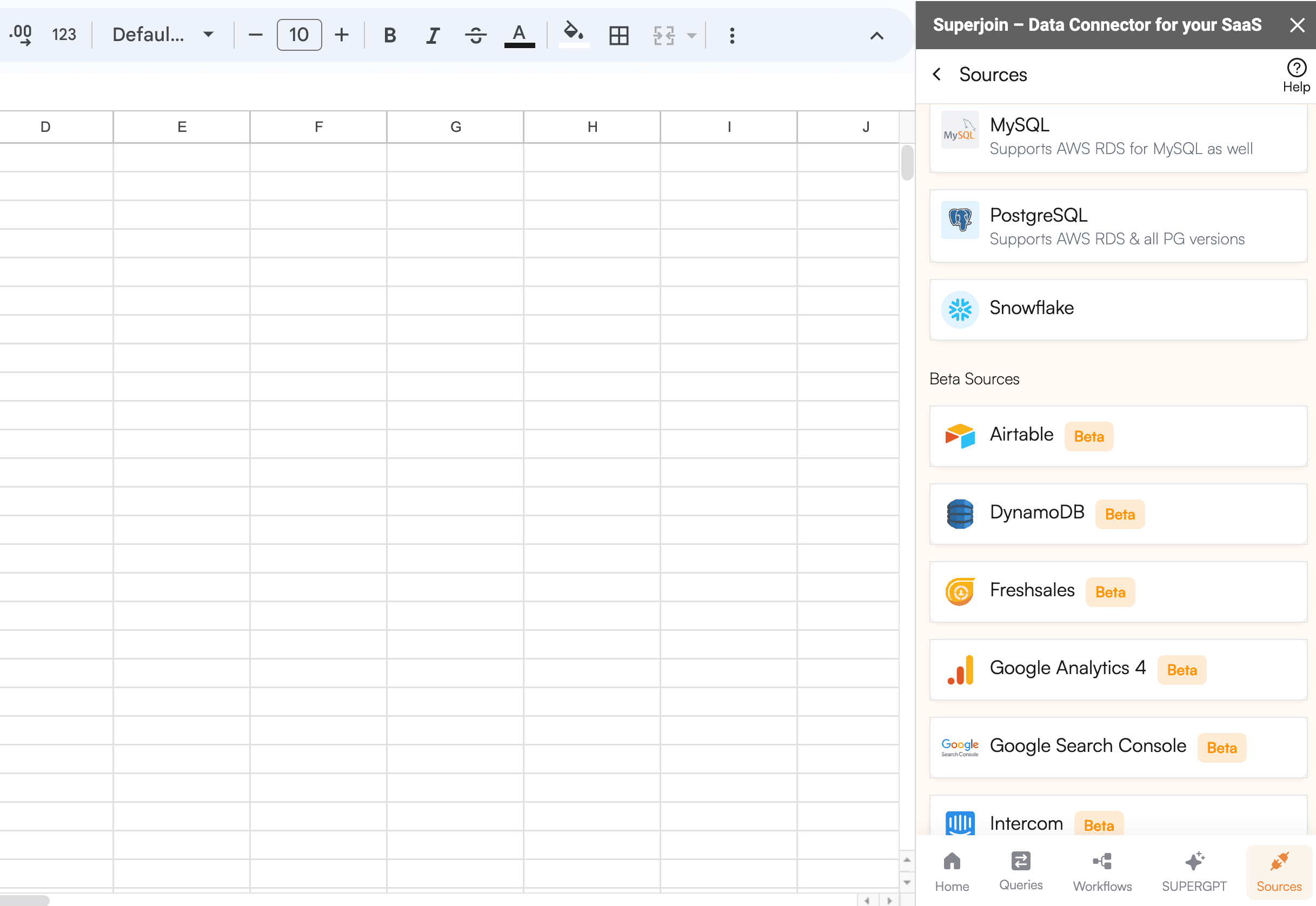Viewport: 1316px width, 906px height.
Task: Click the horizontal scroll left arrow
Action: click(867, 900)
